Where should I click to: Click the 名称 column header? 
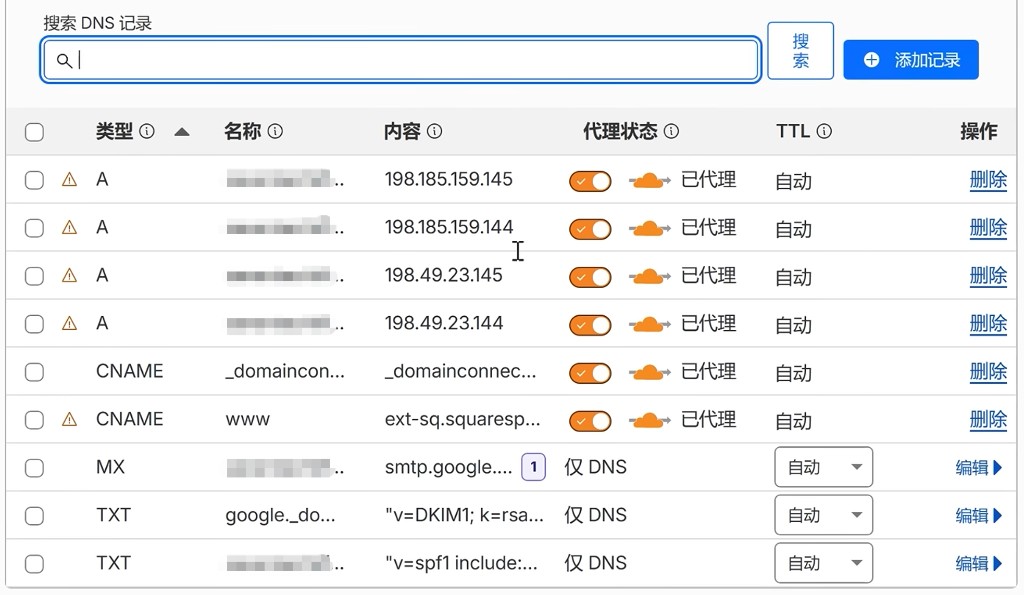click(x=242, y=131)
